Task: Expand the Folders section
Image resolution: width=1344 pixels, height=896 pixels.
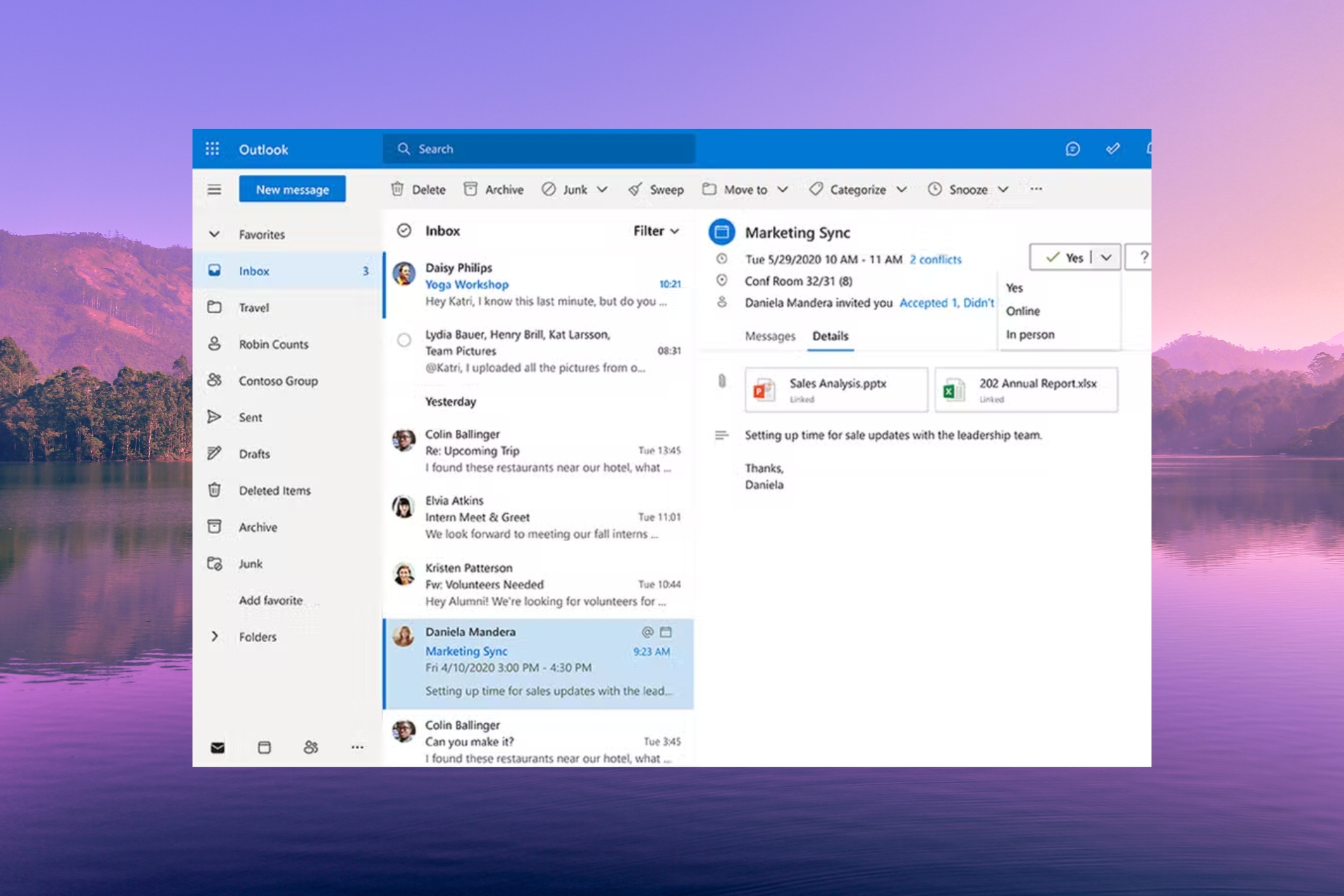Action: [x=214, y=636]
